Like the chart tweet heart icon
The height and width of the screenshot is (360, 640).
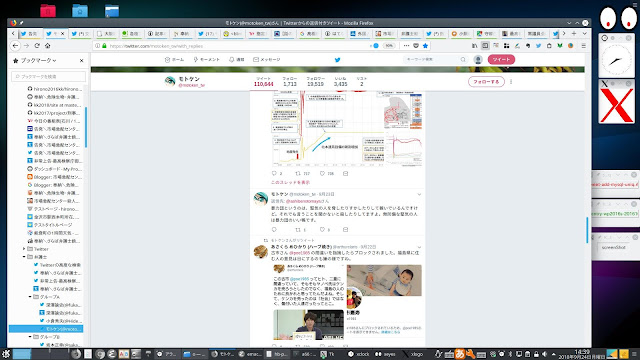[x=322, y=173]
